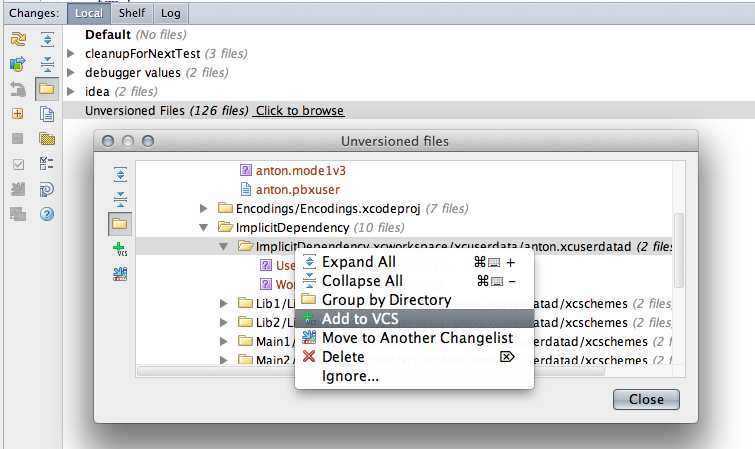Image resolution: width=755 pixels, height=449 pixels.
Task: Select the anton.pbxuser file
Action: tap(284, 189)
